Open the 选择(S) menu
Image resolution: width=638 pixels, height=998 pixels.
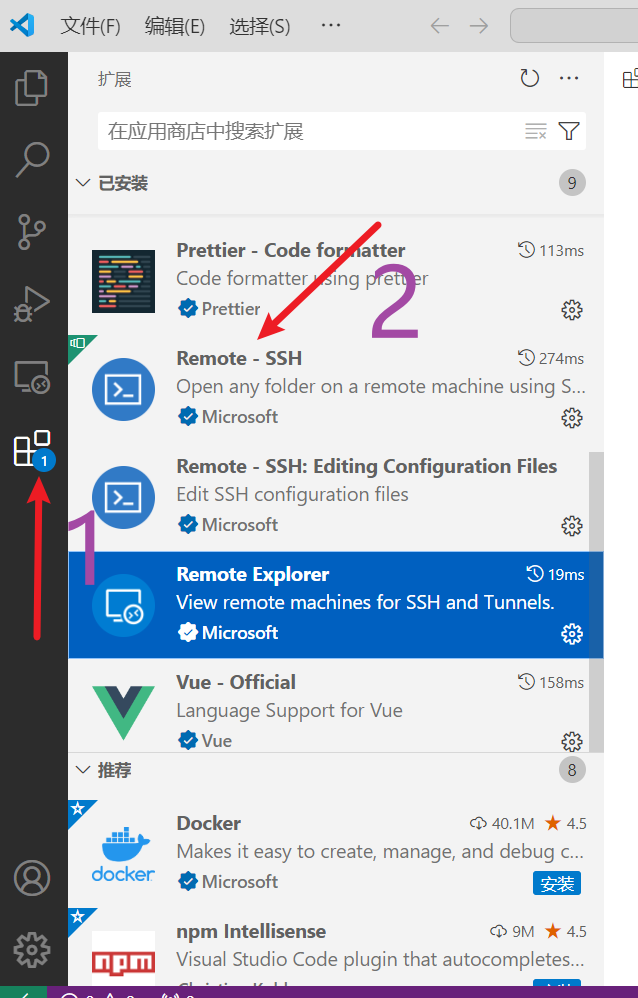tap(259, 26)
